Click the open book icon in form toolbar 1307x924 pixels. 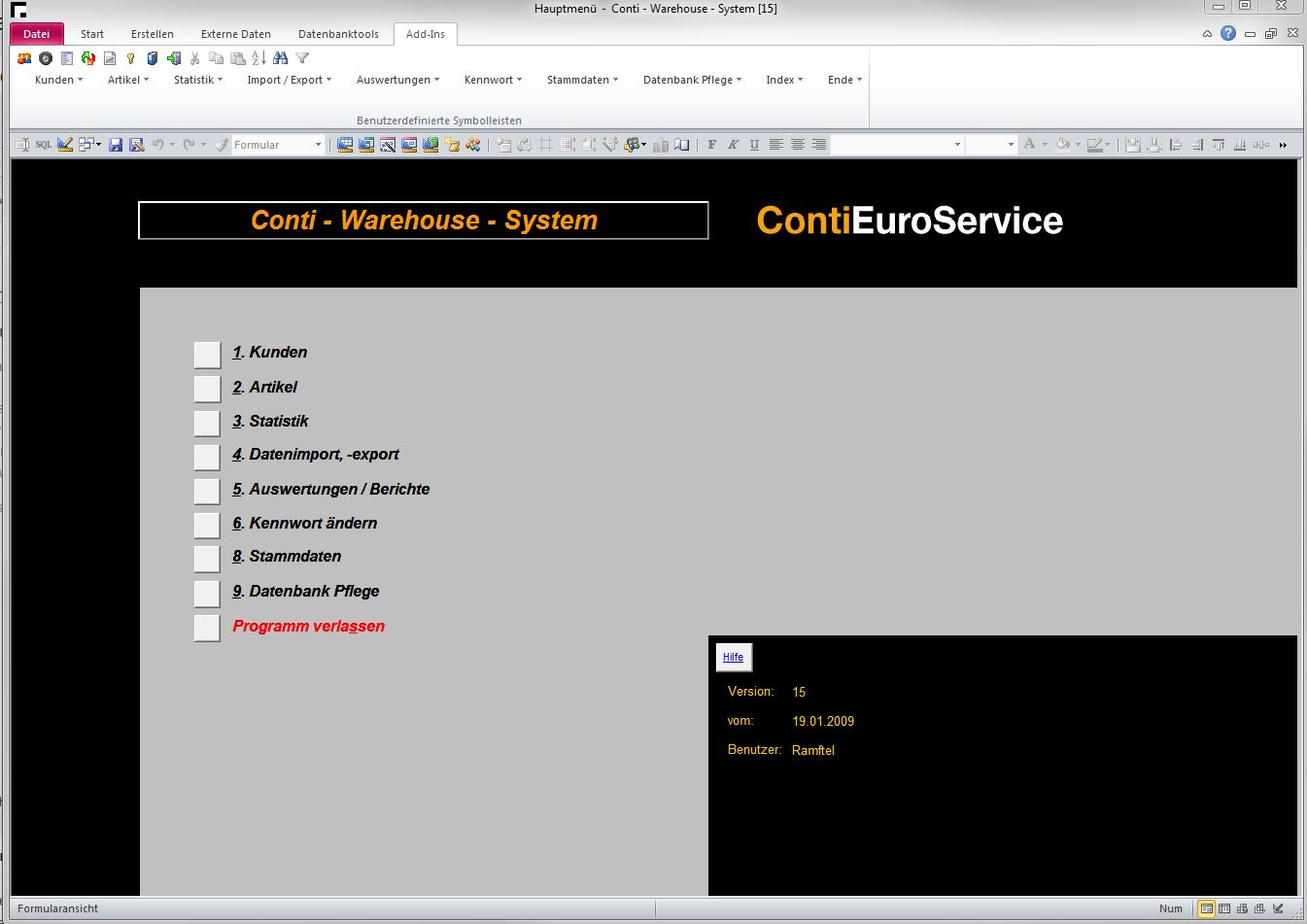click(682, 145)
